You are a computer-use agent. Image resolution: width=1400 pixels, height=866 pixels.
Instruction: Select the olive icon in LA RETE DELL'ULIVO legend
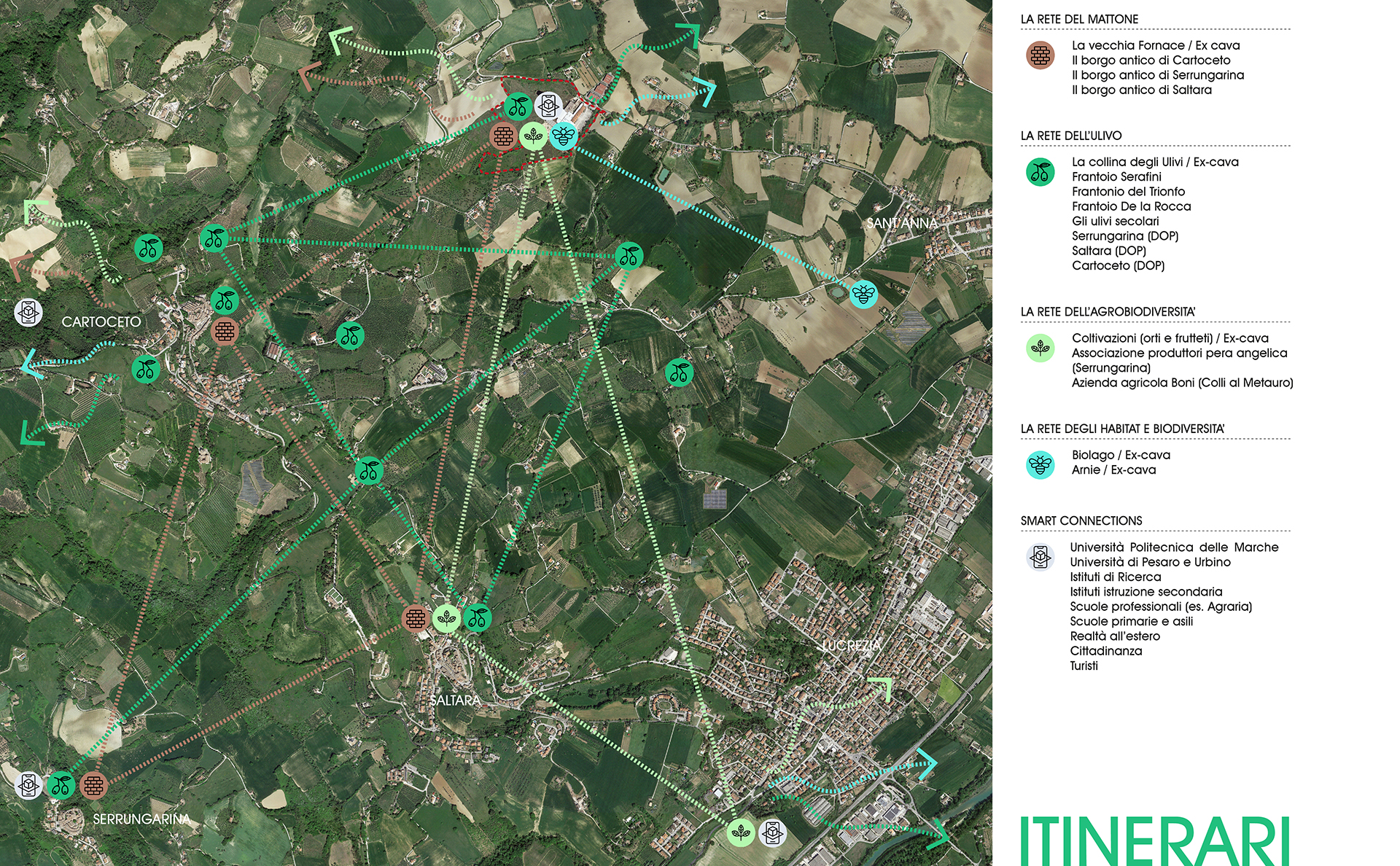click(x=1041, y=171)
